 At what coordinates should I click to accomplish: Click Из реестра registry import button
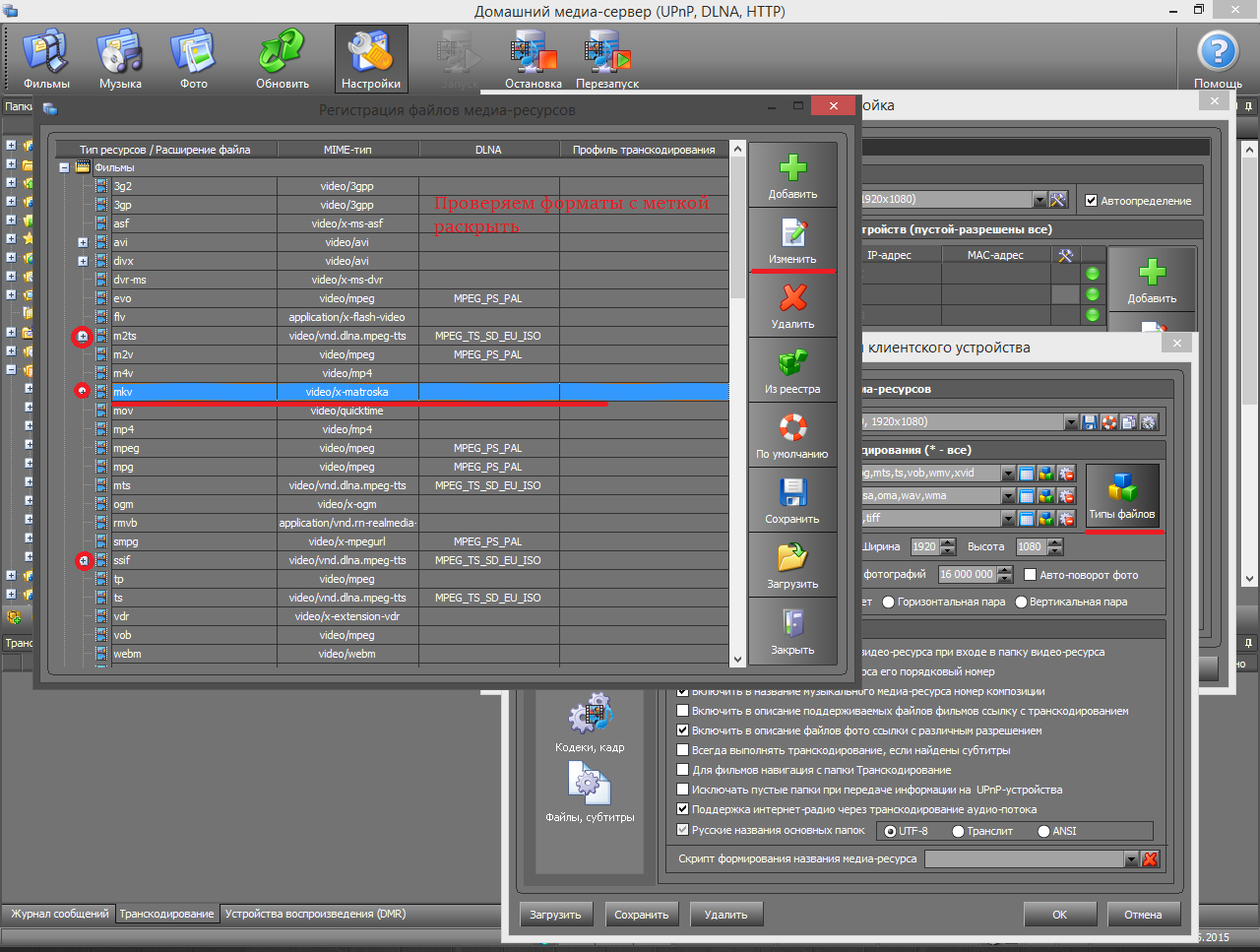[792, 369]
